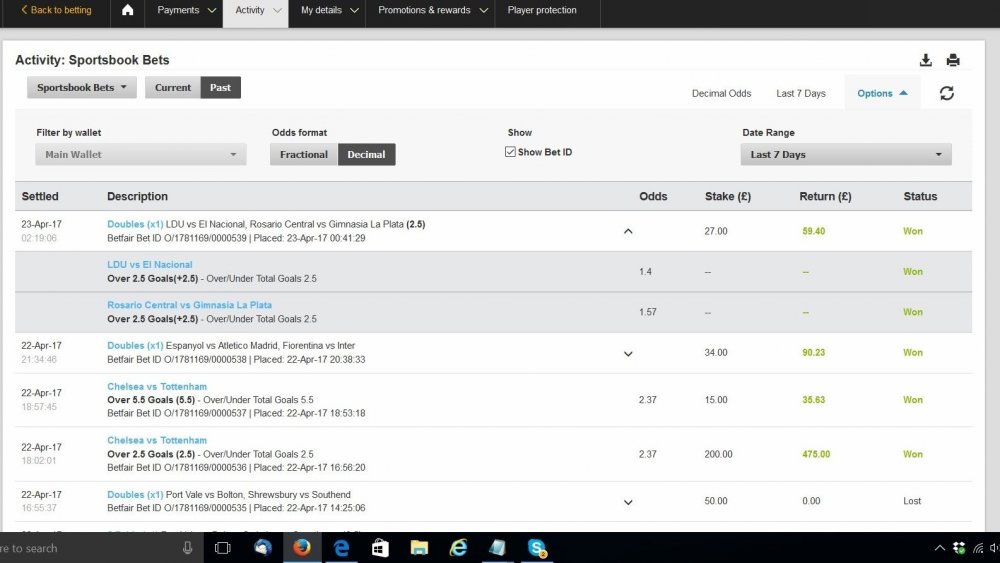Go to the home icon in the top bar

tap(128, 10)
